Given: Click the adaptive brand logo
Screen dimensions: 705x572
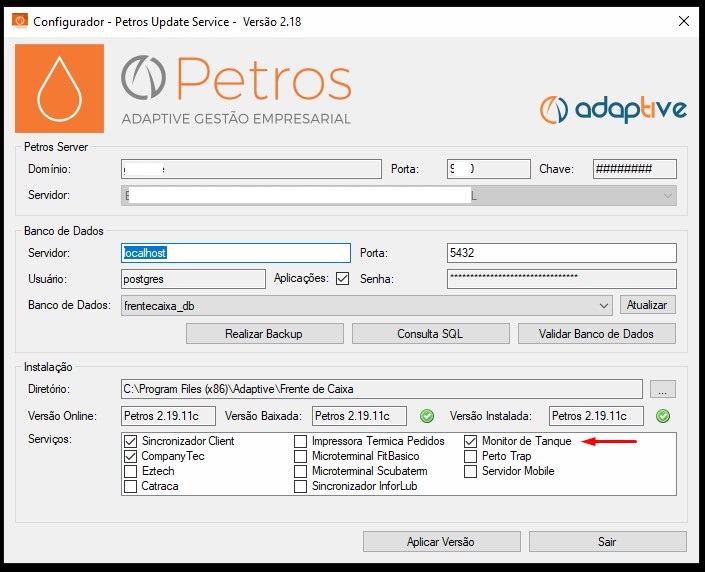Looking at the screenshot, I should (x=613, y=109).
